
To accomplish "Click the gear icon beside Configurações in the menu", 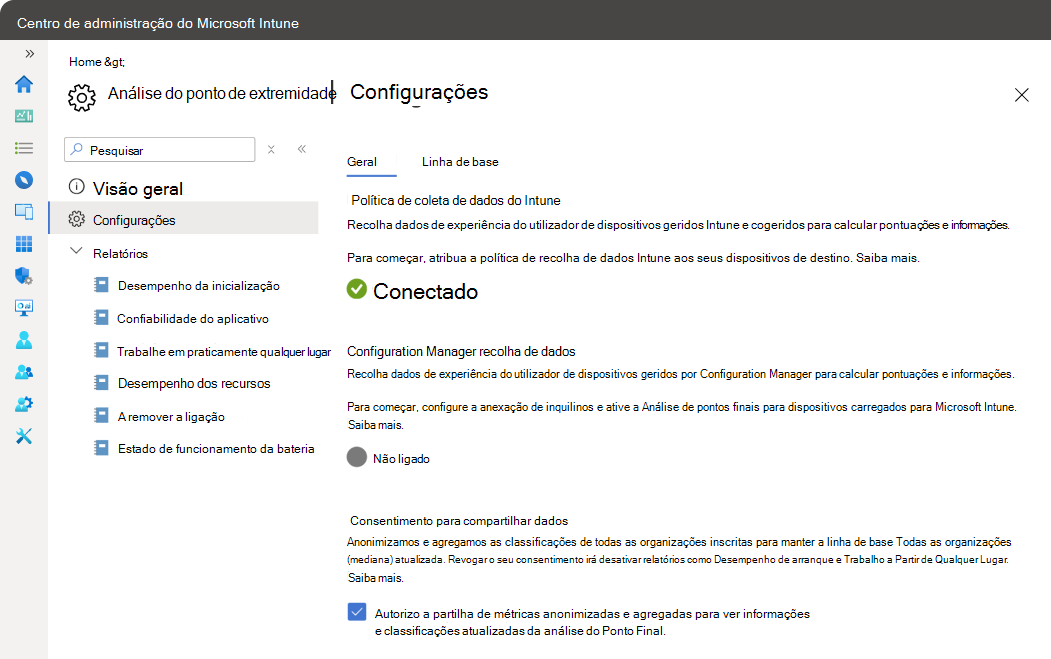I will (x=76, y=219).
